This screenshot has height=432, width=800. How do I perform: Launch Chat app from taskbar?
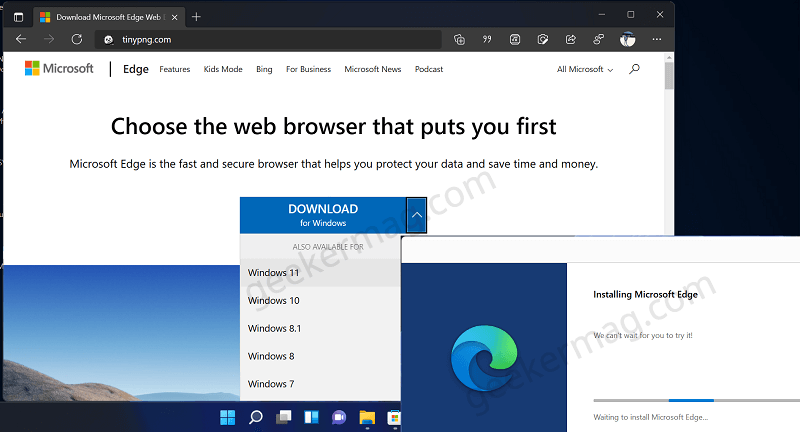tap(339, 417)
